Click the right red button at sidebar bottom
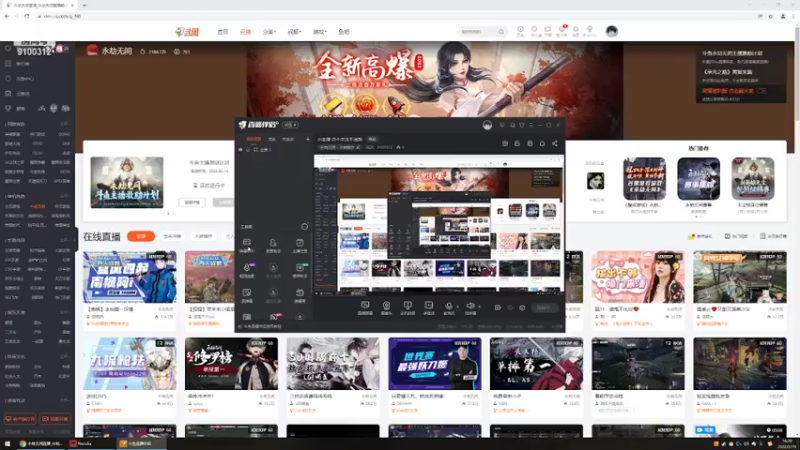 [55, 419]
